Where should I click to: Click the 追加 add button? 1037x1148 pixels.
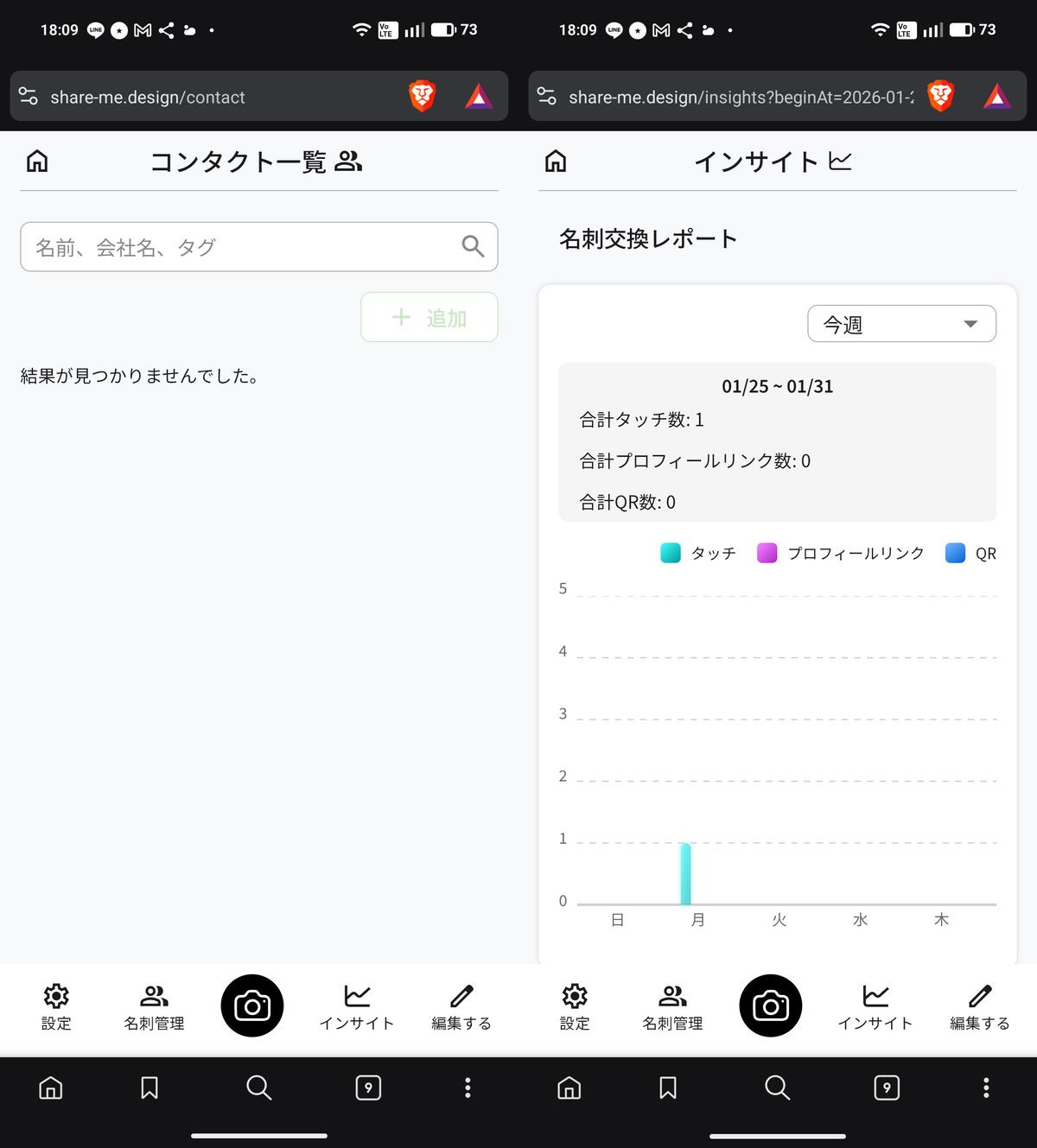pyautogui.click(x=429, y=317)
